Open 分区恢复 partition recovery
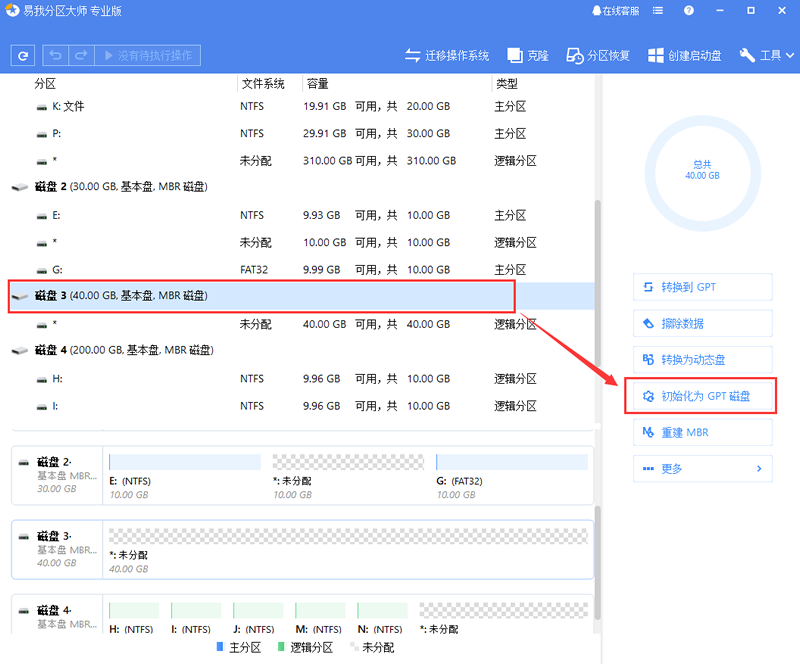The image size is (800, 664). 601,55
